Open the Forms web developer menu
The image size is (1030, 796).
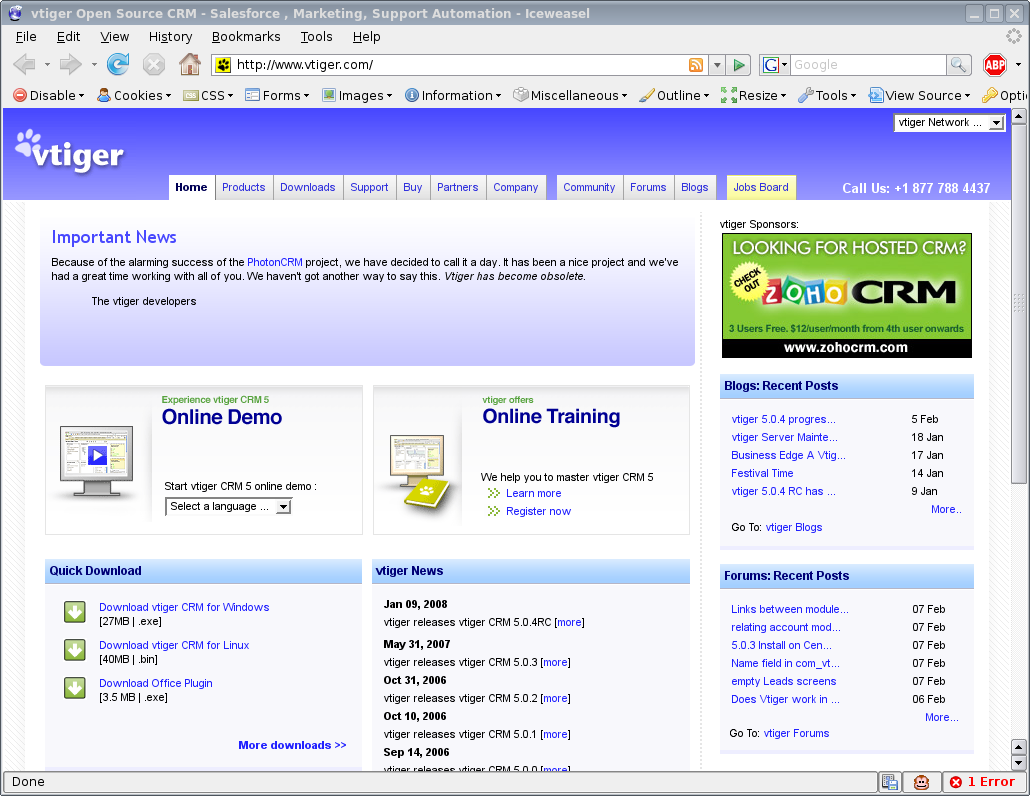pyautogui.click(x=277, y=96)
